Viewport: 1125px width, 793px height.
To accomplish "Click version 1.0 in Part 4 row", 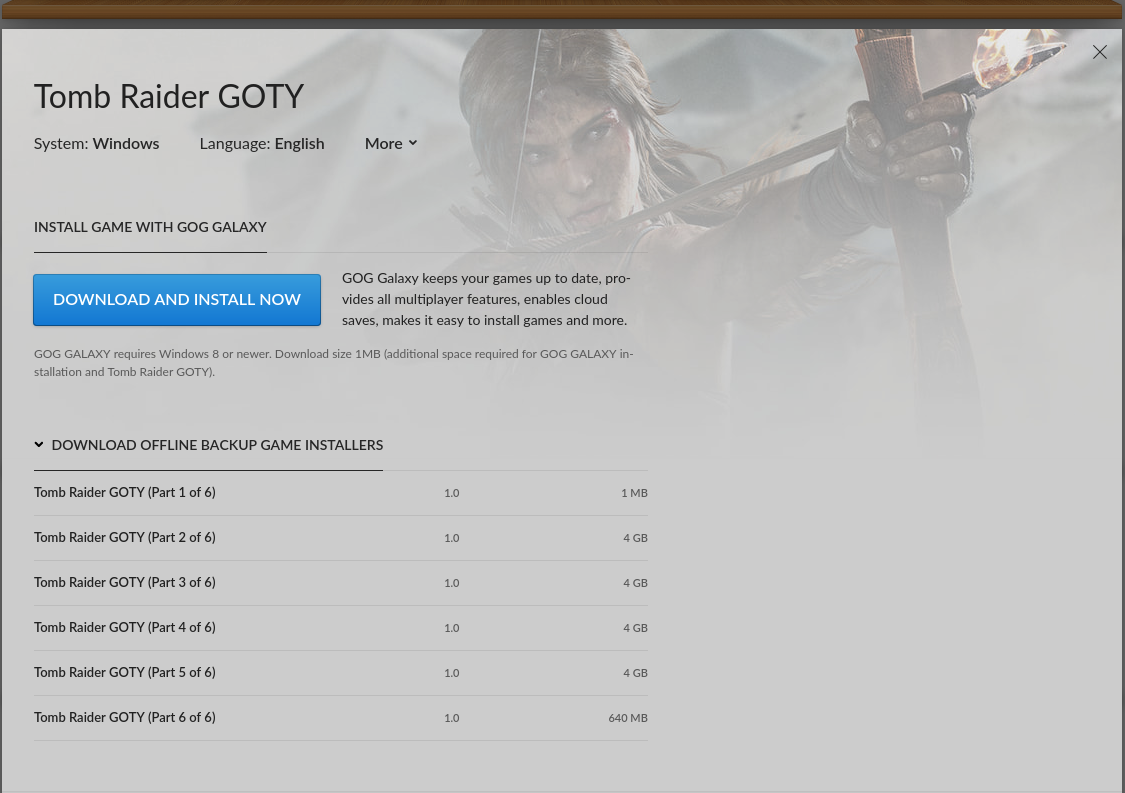I will 451,628.
